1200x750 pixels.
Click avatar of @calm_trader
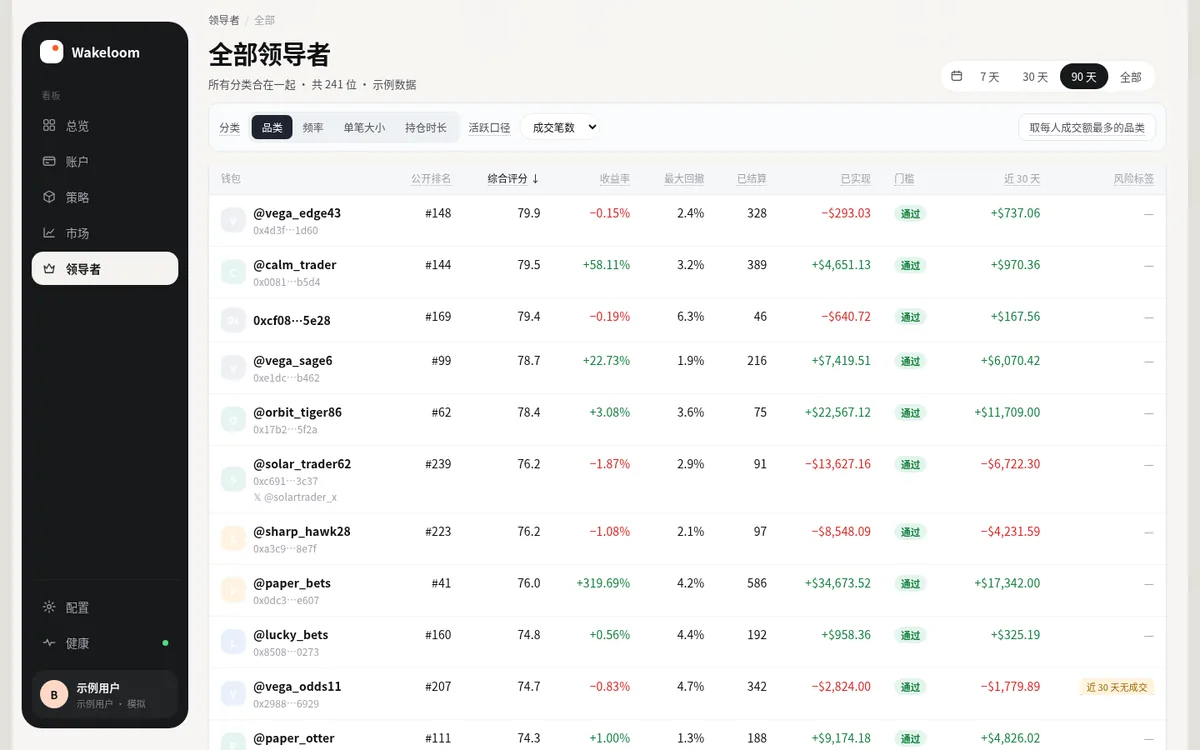click(233, 272)
